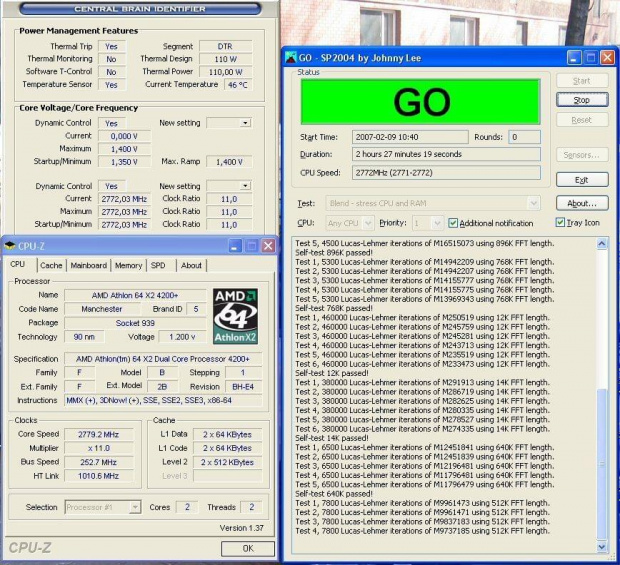Open the About tab in CPU-Z

(x=191, y=265)
